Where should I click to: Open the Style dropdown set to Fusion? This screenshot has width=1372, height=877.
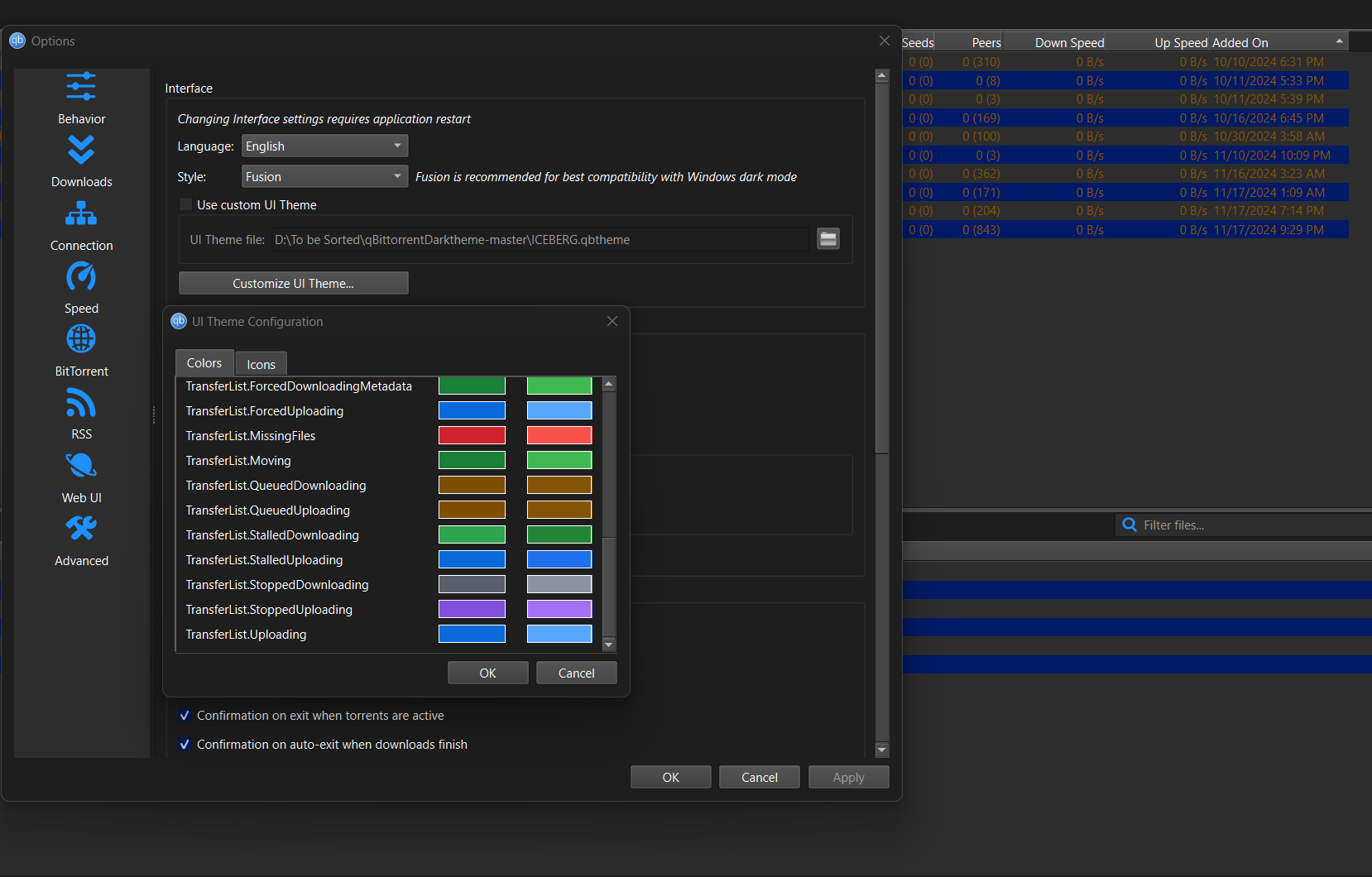(325, 176)
